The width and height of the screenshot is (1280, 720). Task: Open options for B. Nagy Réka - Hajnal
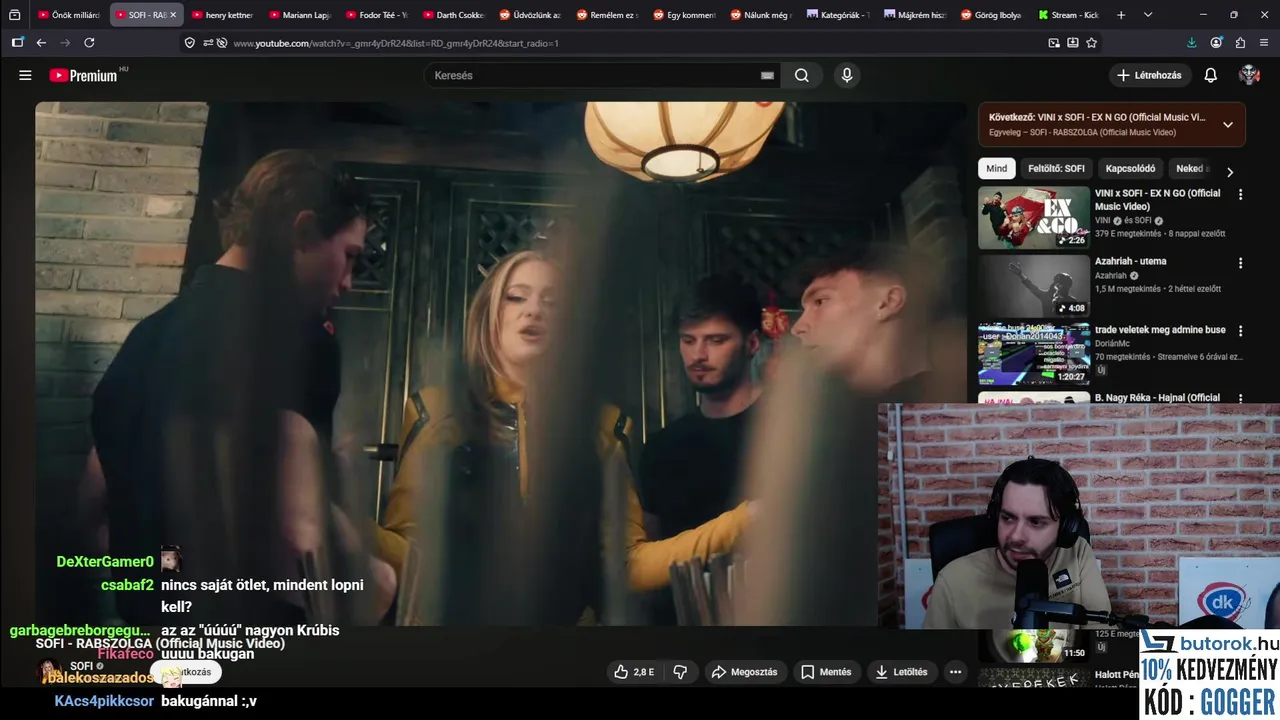point(1241,398)
